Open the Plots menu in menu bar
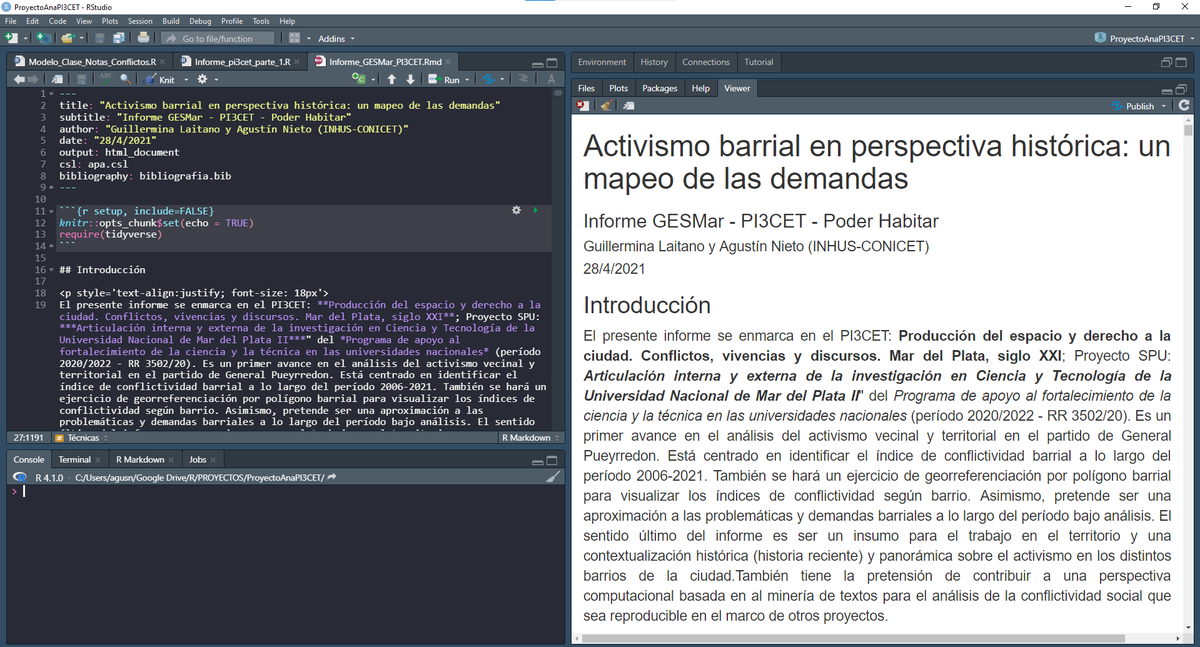This screenshot has height=647, width=1200. click(109, 20)
